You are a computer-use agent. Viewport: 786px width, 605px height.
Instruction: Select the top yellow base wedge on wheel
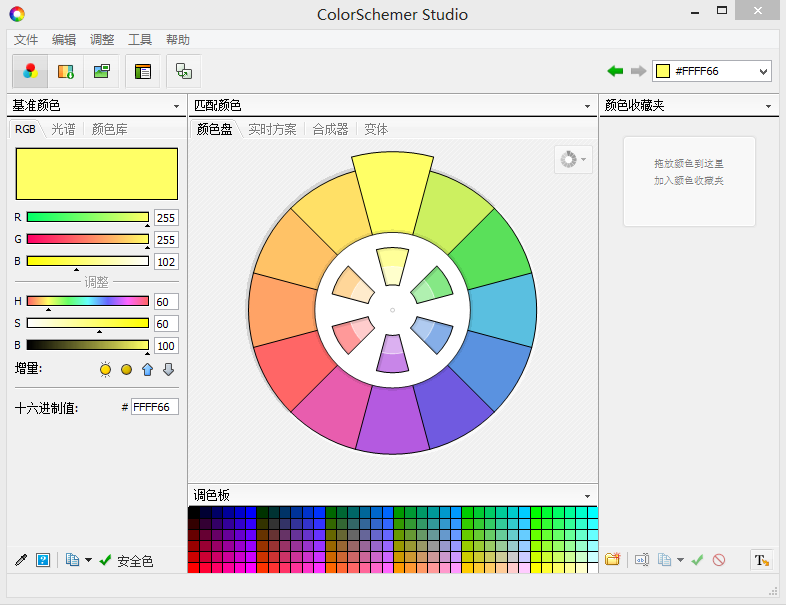point(392,193)
